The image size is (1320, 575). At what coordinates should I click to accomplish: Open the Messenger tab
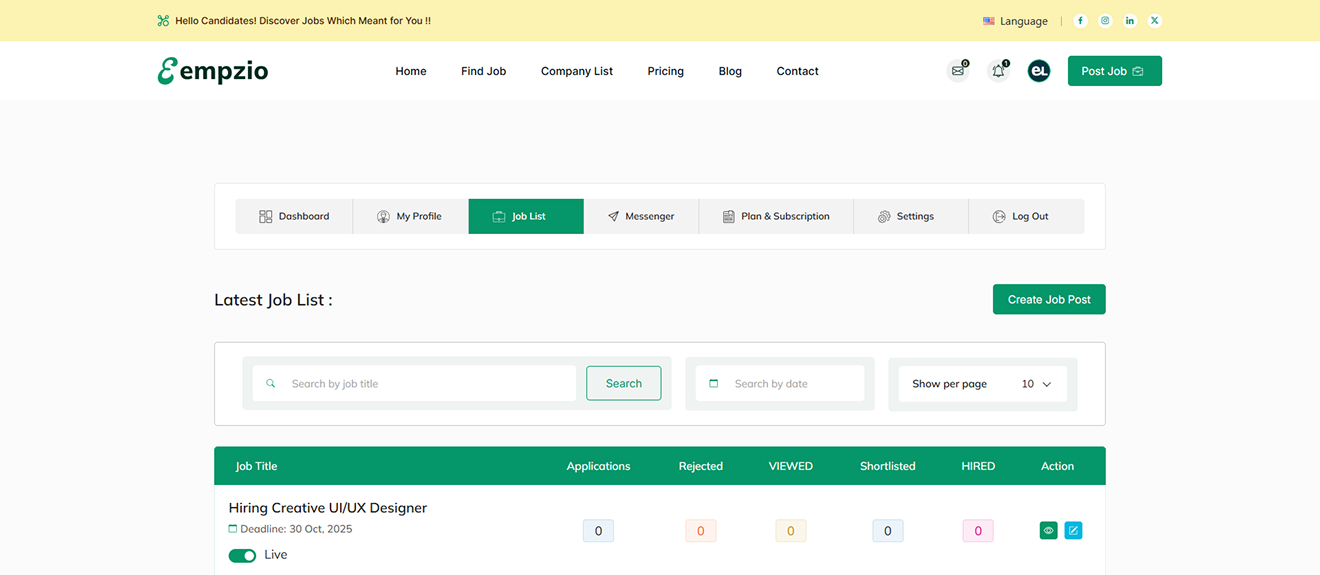click(x=641, y=216)
